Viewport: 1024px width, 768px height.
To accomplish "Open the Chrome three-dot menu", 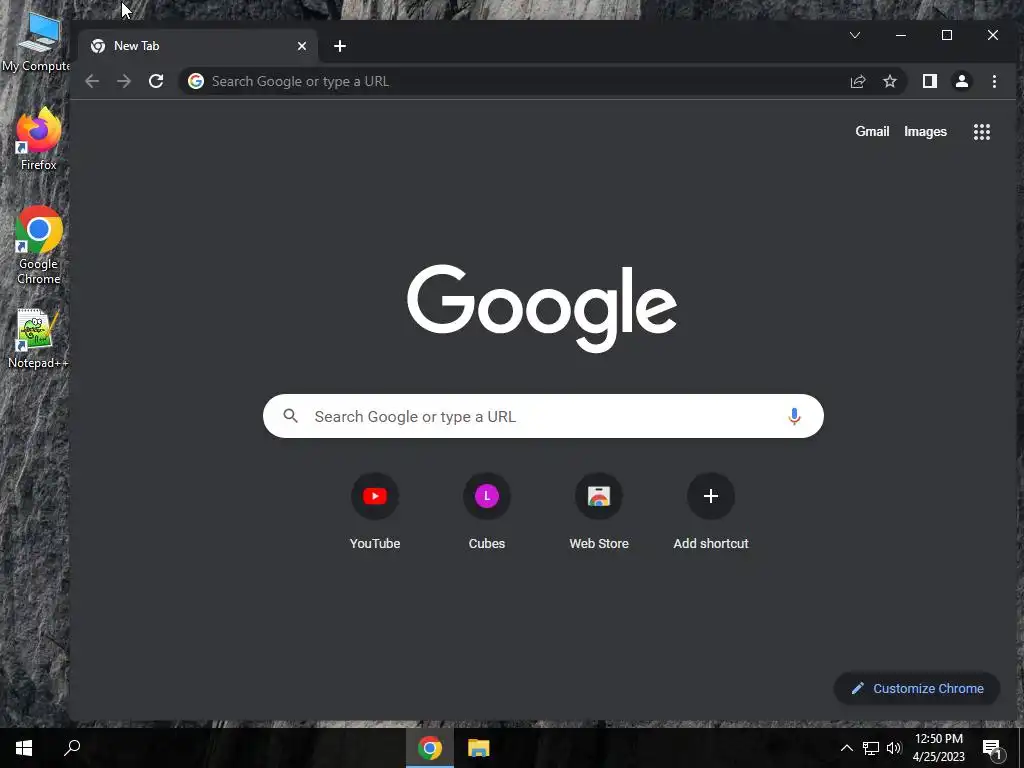I will pyautogui.click(x=994, y=81).
